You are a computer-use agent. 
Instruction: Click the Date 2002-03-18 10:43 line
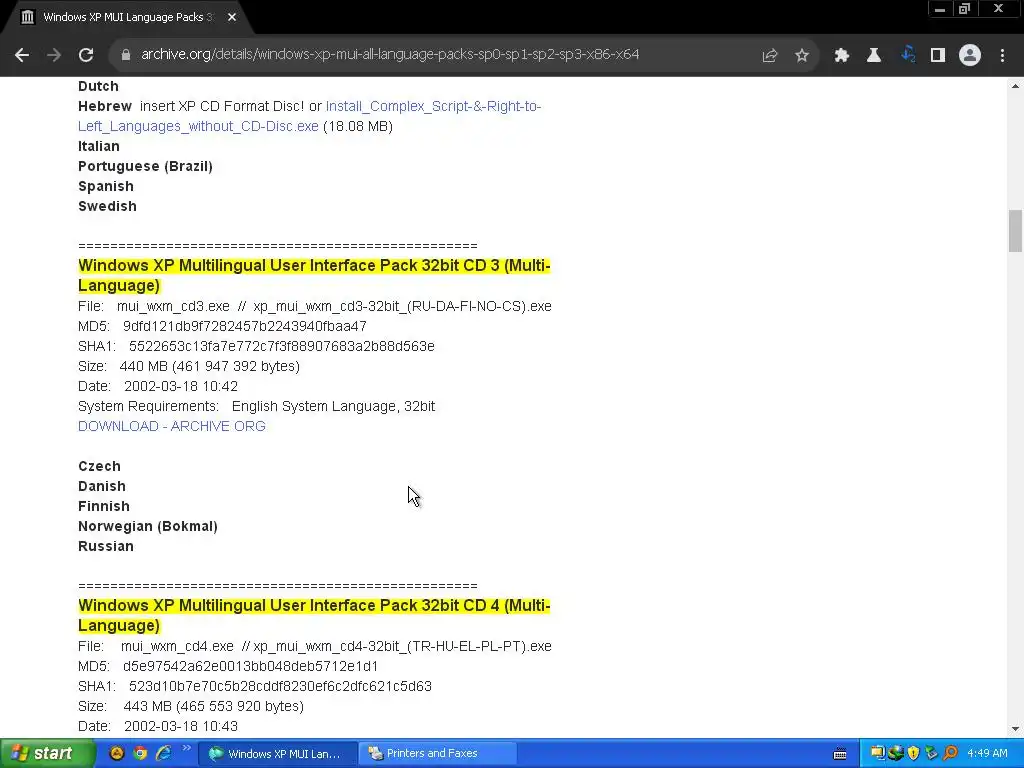tap(158, 726)
